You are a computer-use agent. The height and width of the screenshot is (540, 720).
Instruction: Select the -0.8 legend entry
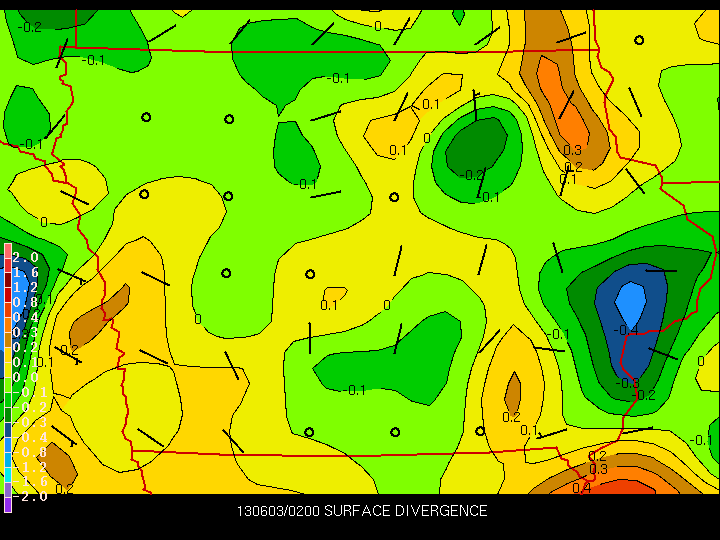click(x=30, y=452)
